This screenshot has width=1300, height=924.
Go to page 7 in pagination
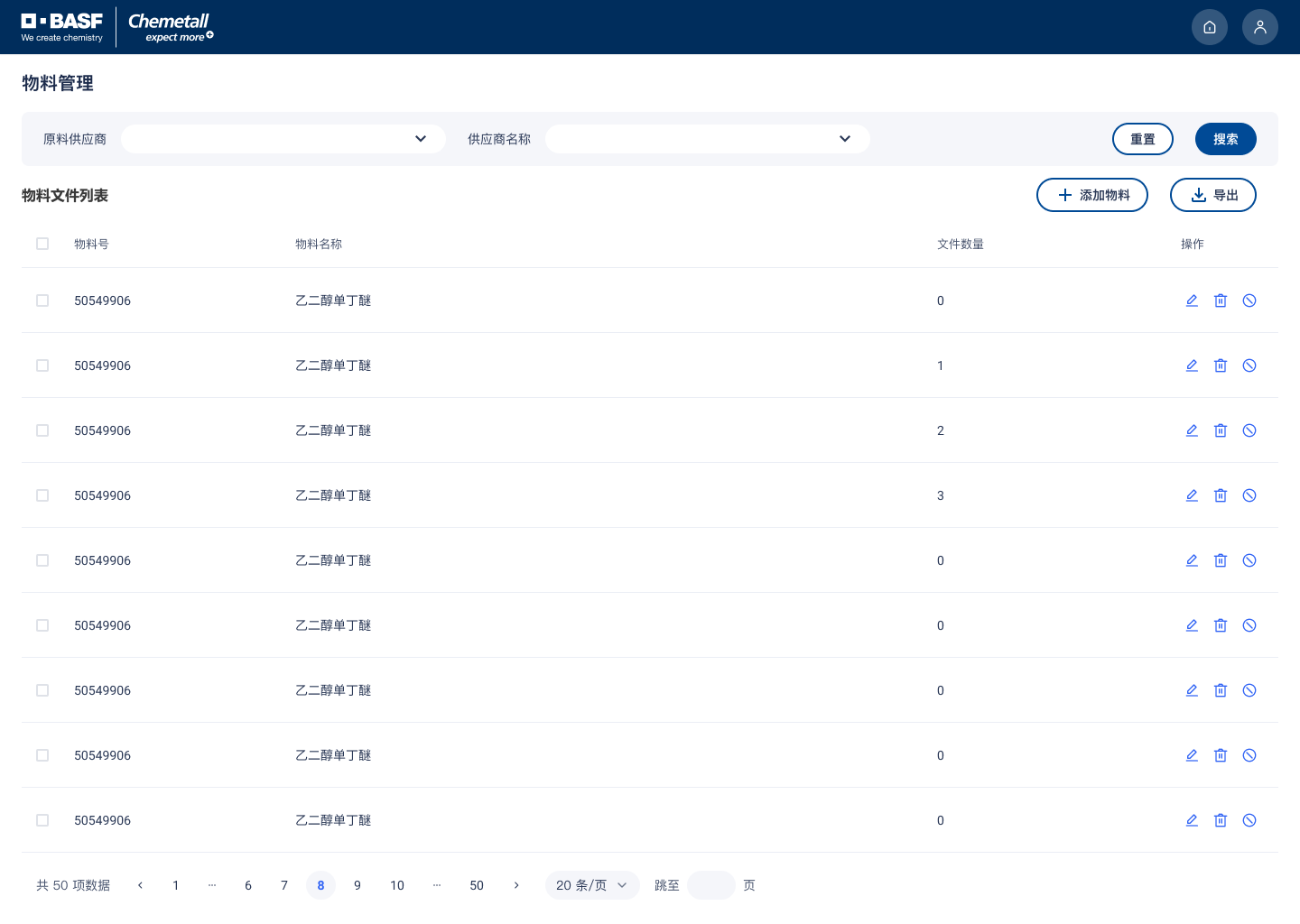[284, 885]
